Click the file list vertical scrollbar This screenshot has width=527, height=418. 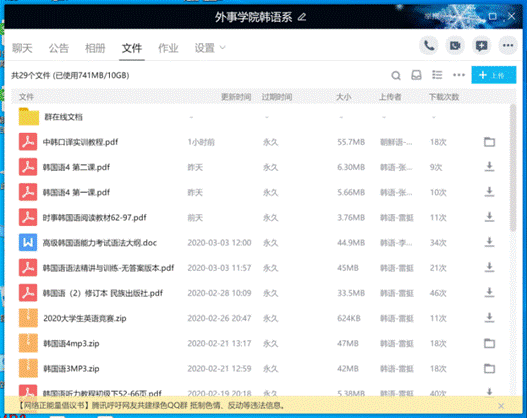point(513,167)
